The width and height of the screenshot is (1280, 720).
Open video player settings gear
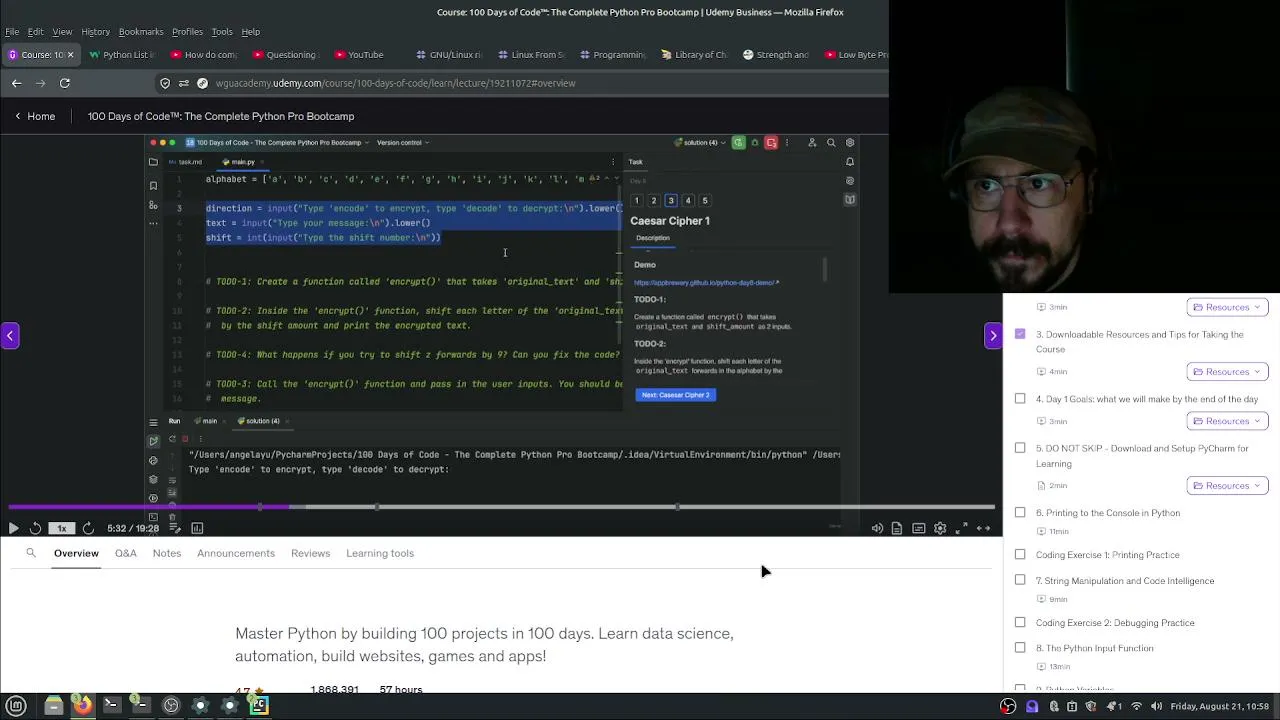click(940, 528)
